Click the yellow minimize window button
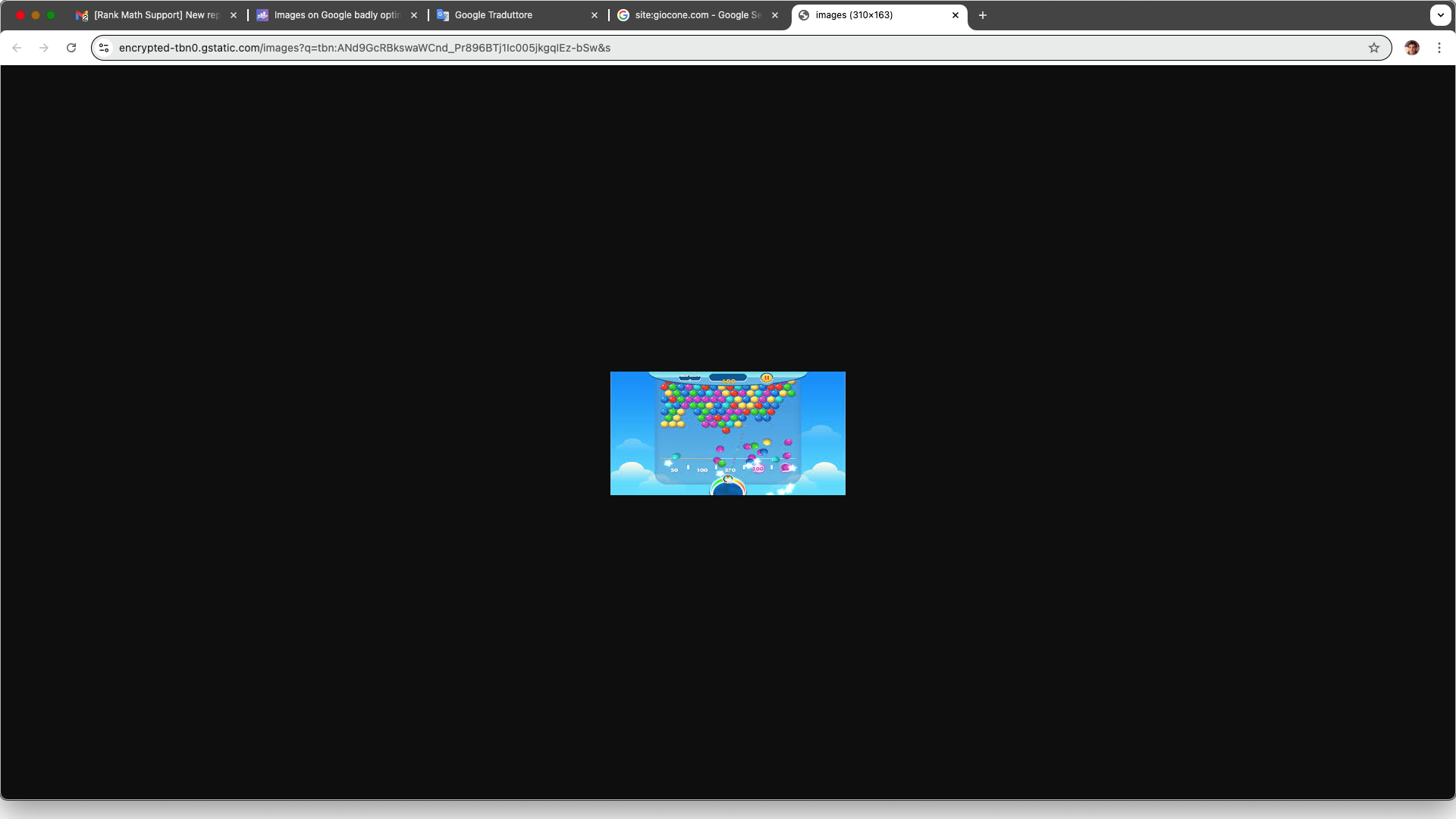 pos(36,15)
